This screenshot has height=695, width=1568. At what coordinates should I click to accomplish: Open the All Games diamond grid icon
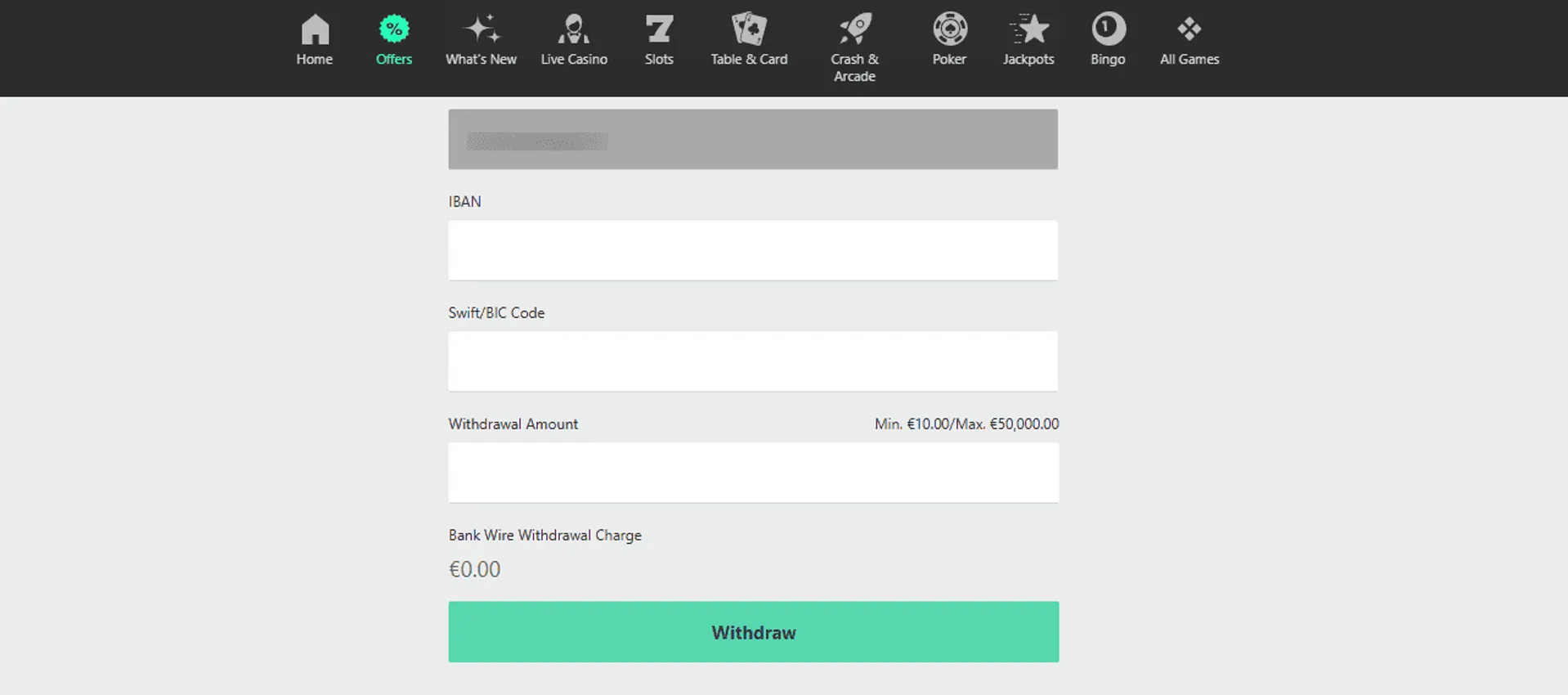pyautogui.click(x=1189, y=29)
